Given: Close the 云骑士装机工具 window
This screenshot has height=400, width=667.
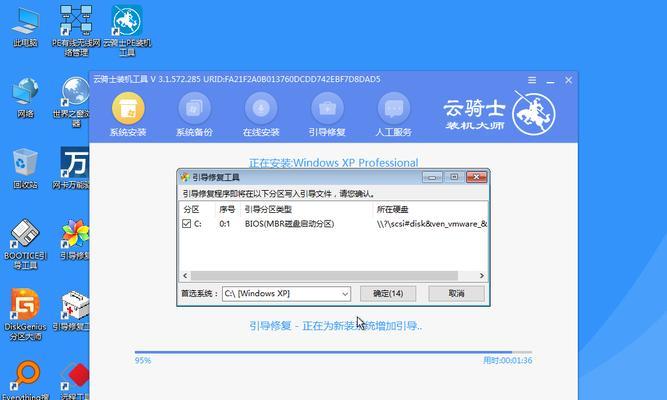Looking at the screenshot, I should tap(568, 80).
